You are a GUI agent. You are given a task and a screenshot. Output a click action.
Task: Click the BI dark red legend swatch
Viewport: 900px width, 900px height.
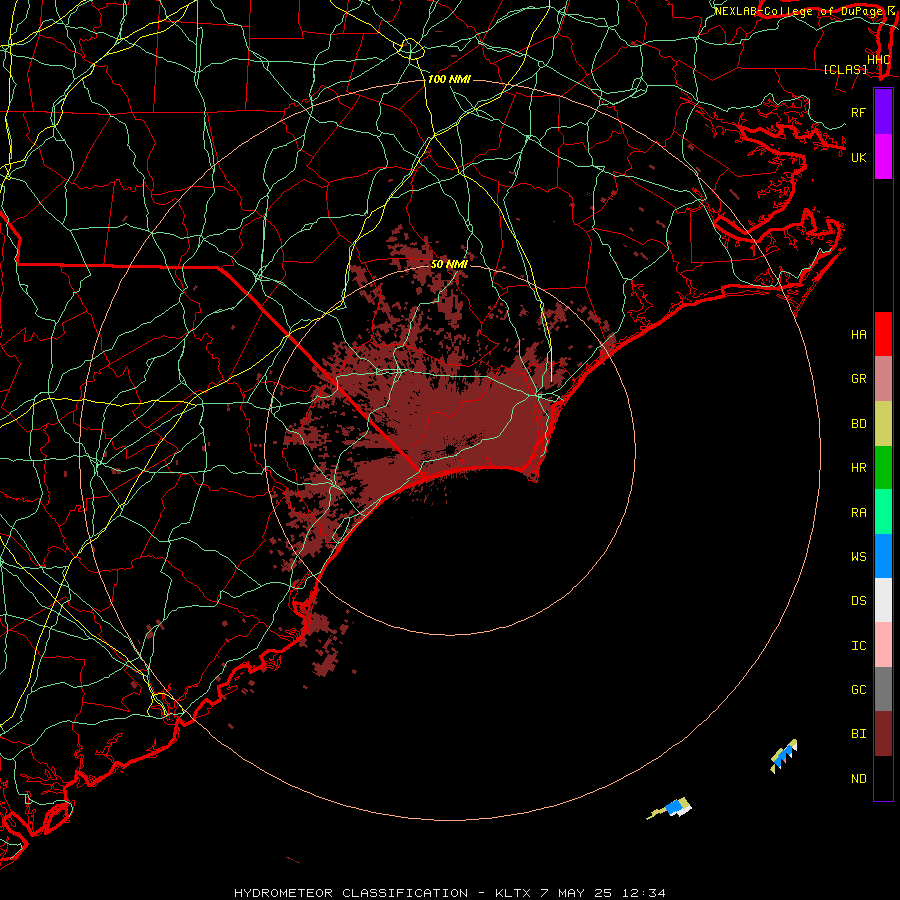[883, 734]
